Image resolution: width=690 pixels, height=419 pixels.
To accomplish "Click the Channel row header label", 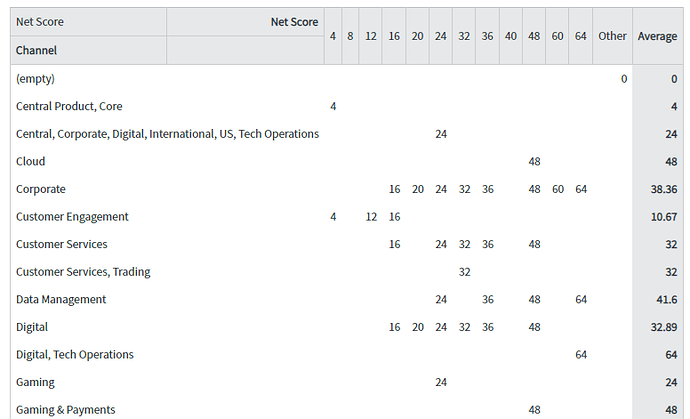I will [37, 50].
